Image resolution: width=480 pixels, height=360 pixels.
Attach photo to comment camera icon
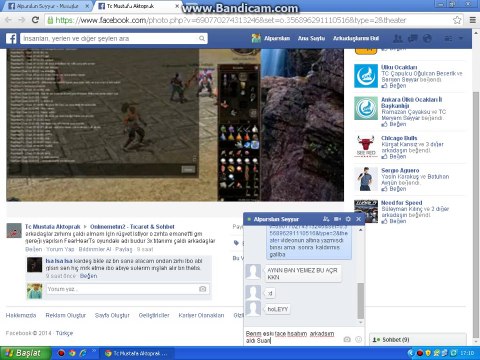(202, 289)
